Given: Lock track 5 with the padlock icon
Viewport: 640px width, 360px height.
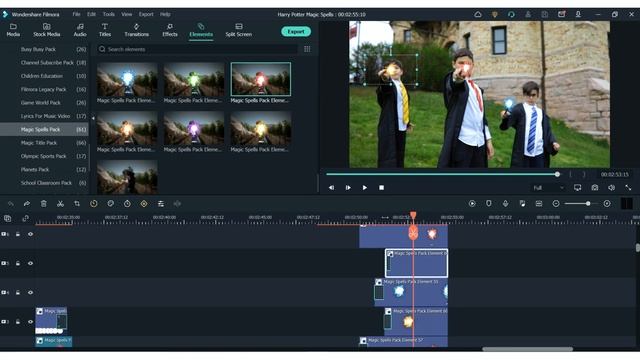Looking at the screenshot, I should pos(18,263).
